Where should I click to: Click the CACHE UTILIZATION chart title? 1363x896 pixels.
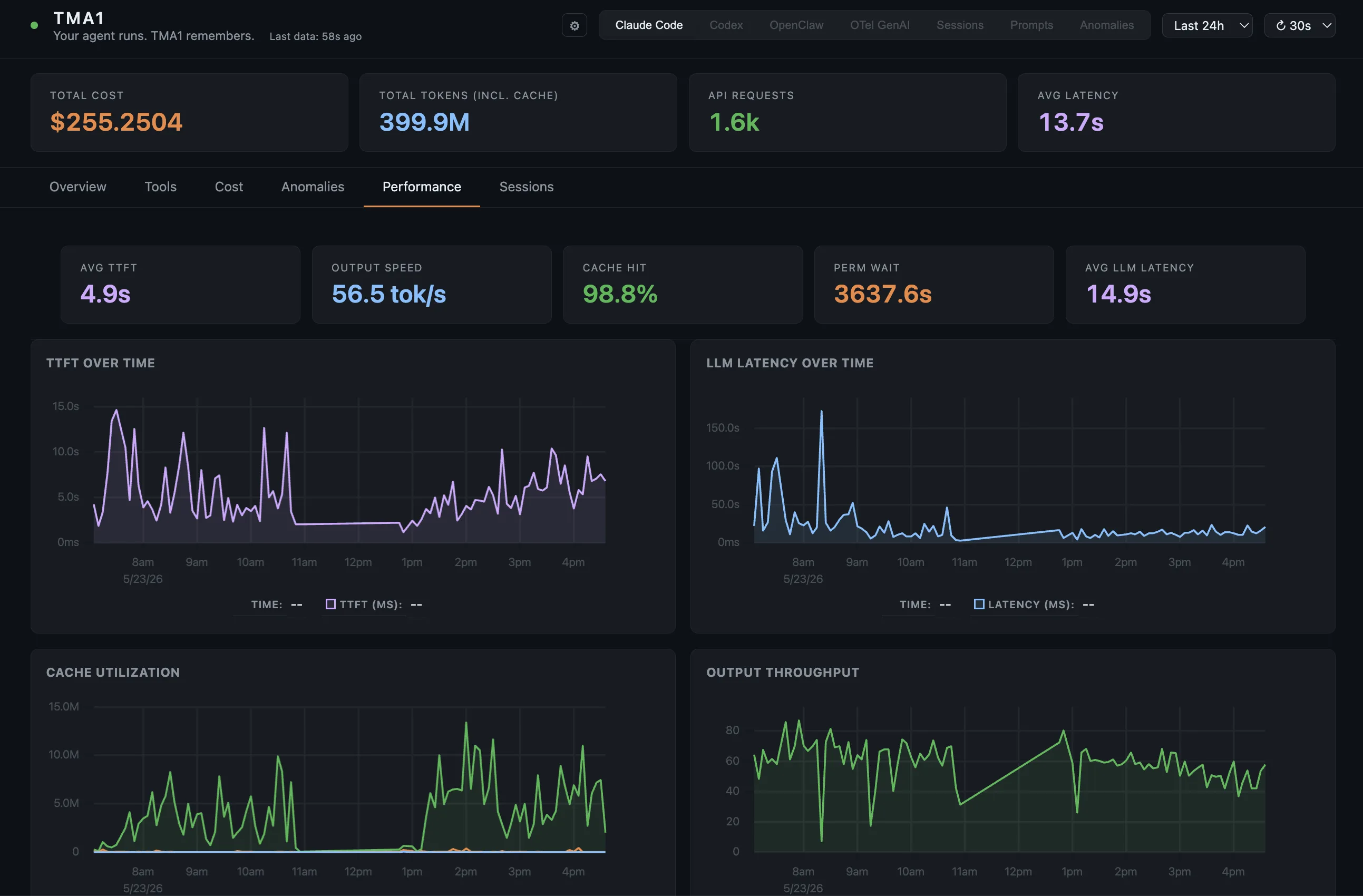[x=113, y=672]
